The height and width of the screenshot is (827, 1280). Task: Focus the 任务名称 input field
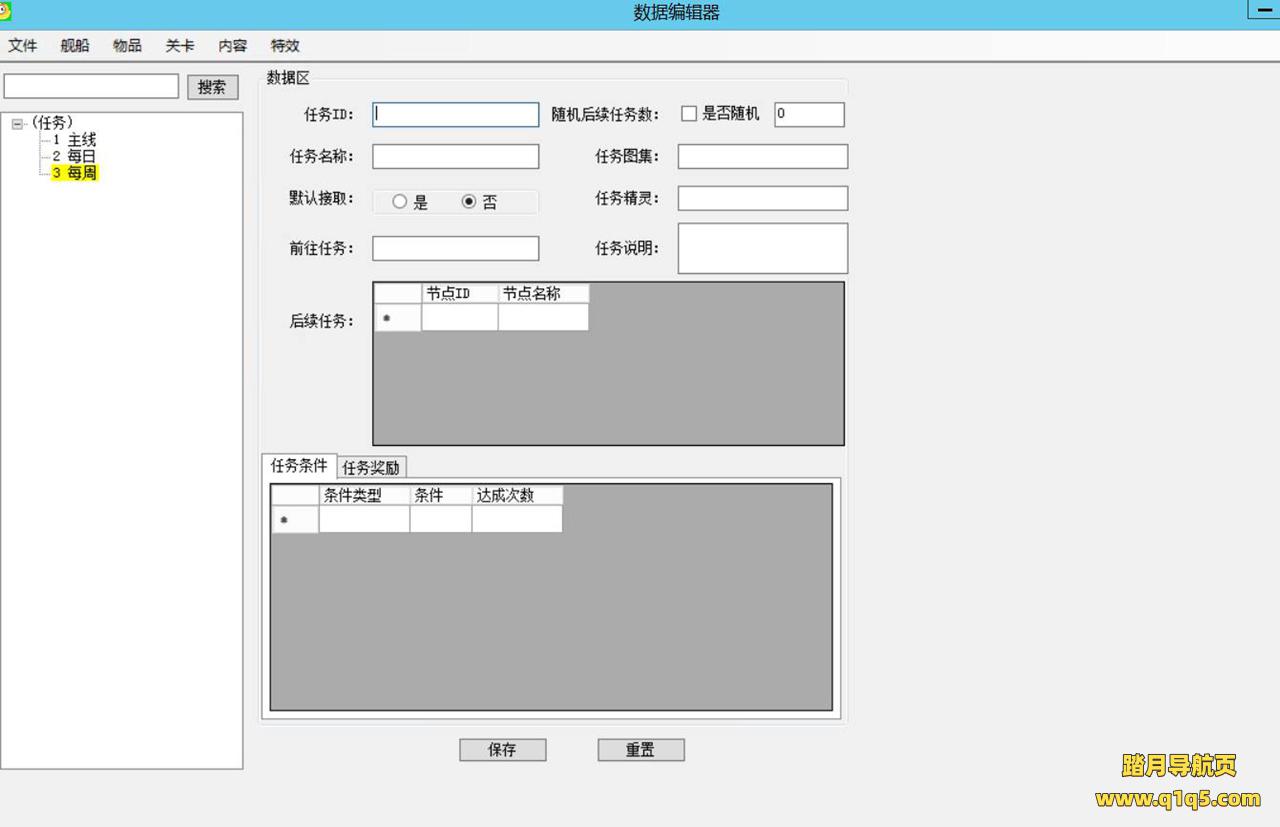(455, 157)
